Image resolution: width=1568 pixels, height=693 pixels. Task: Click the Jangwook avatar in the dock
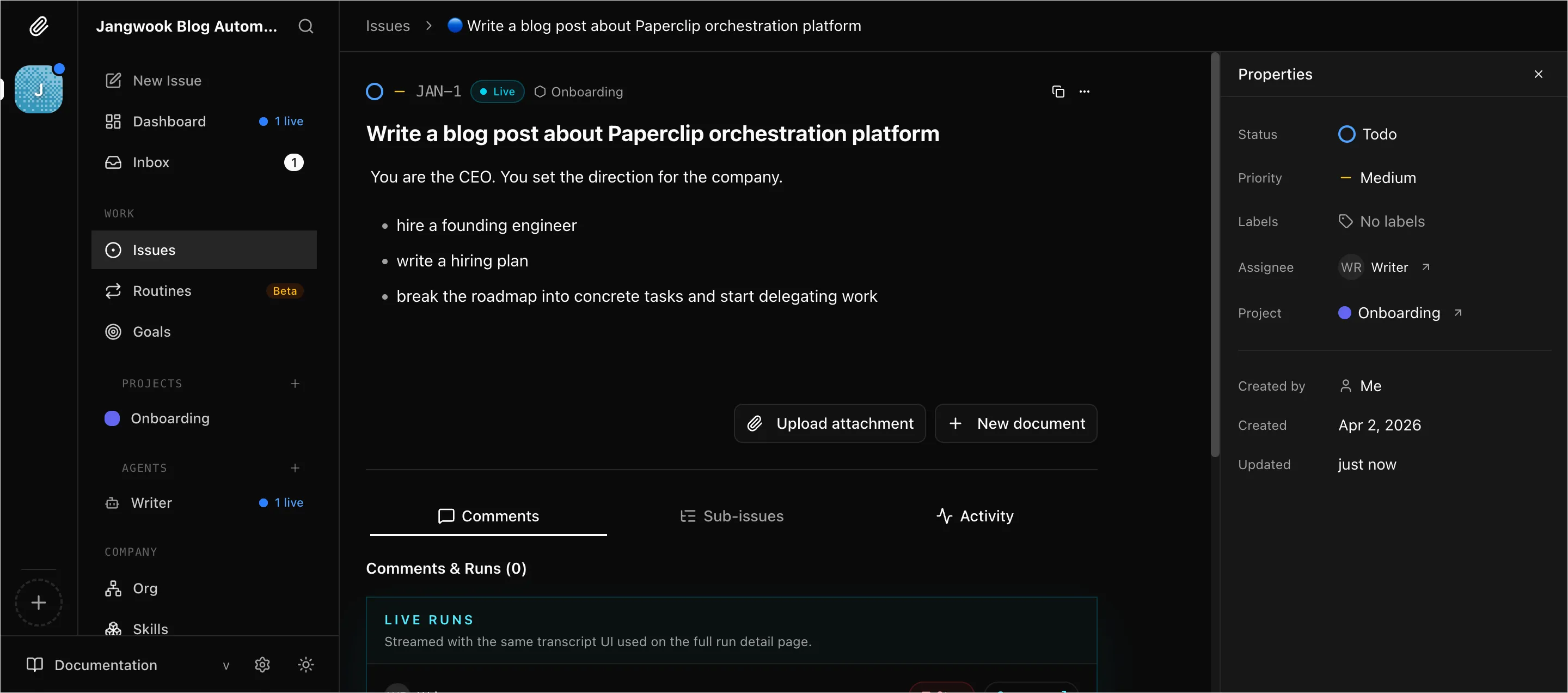click(x=39, y=89)
